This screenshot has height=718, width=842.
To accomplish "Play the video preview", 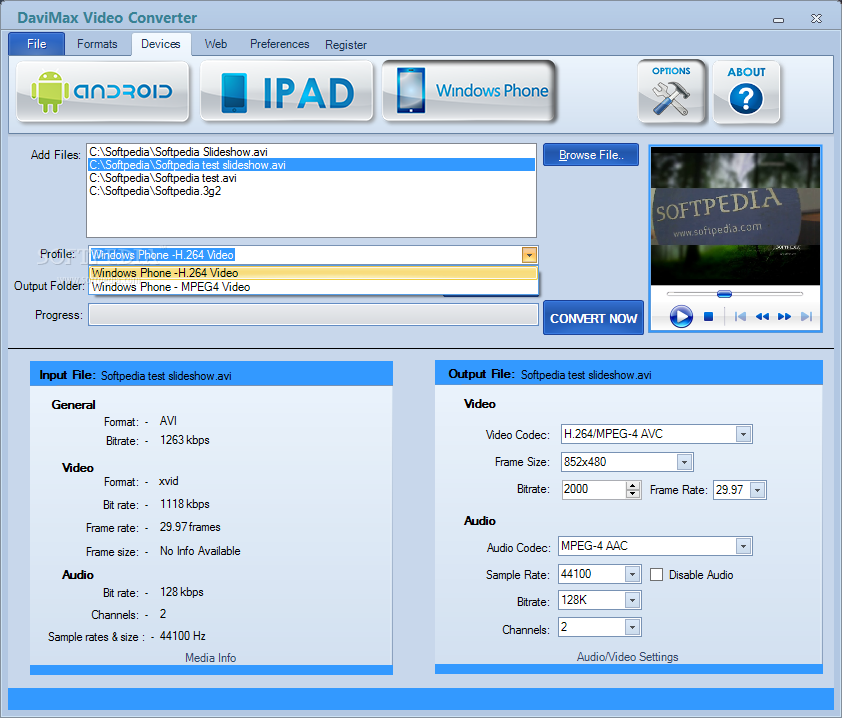I will (x=681, y=316).
